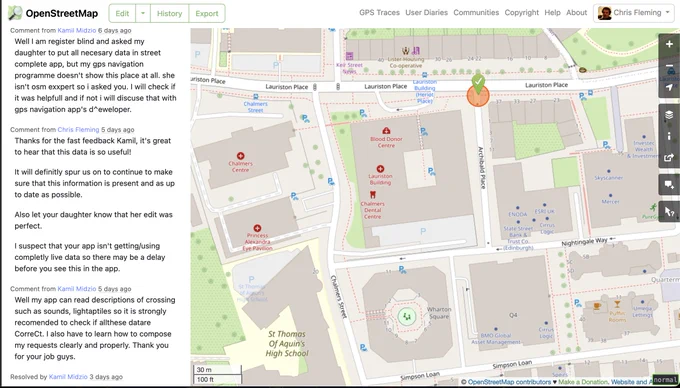Add a note to the map
The width and height of the screenshot is (680, 388).
(x=669, y=185)
